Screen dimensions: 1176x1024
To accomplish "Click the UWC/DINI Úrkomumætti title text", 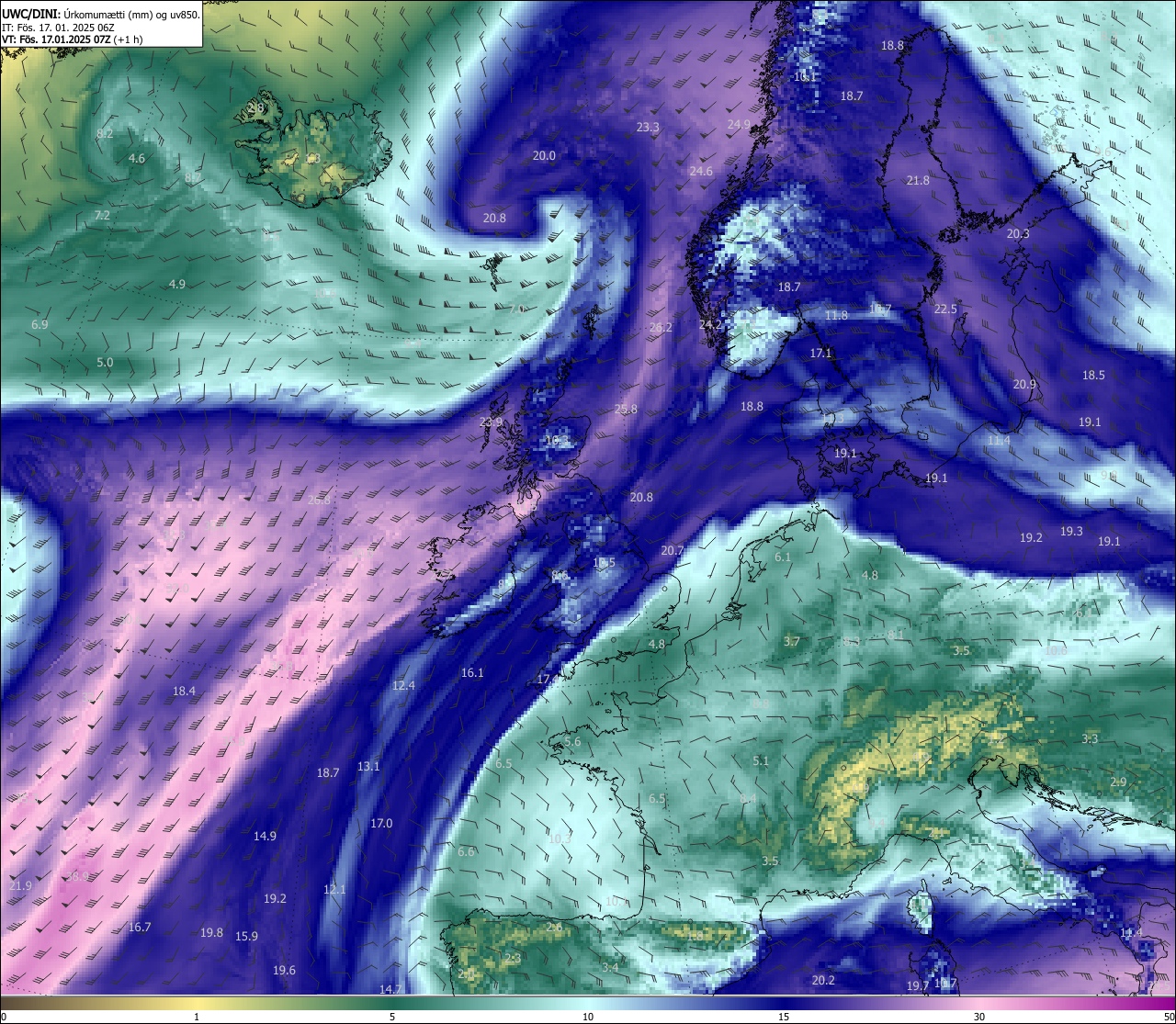I will coord(101,14).
